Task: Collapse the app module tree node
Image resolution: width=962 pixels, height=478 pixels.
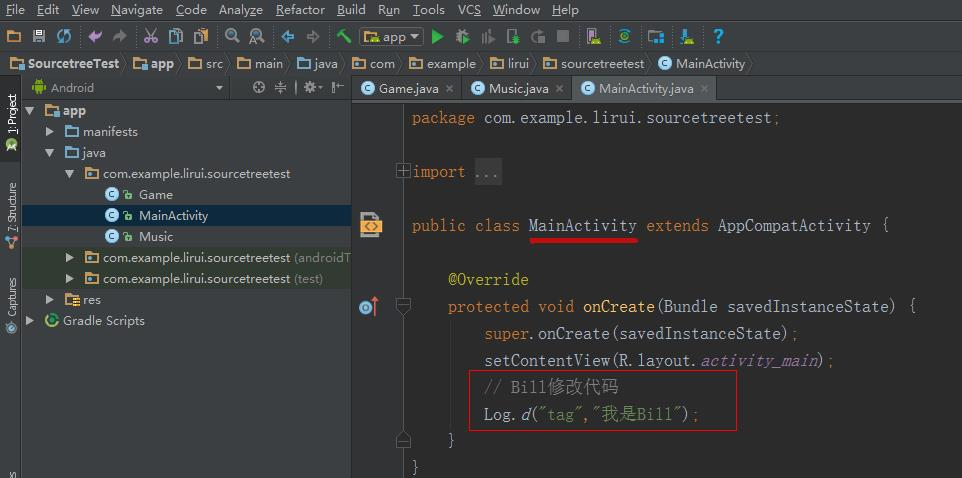Action: tap(30, 111)
